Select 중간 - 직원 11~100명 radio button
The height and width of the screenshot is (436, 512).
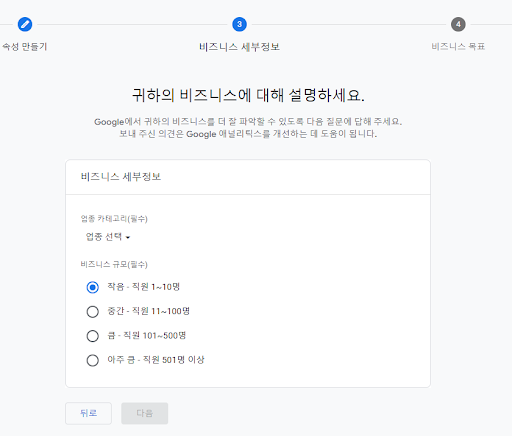(93, 312)
